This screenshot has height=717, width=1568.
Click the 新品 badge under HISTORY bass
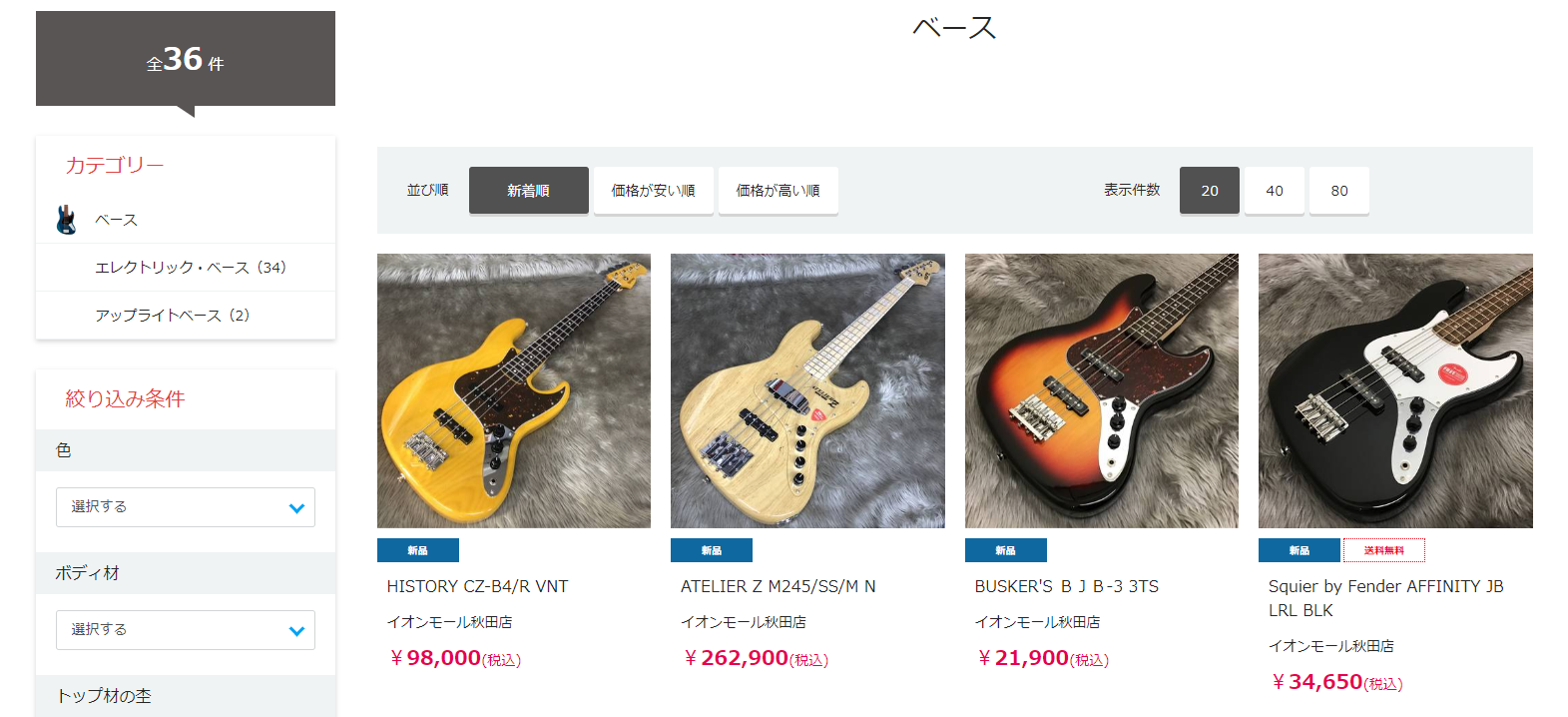tap(418, 550)
